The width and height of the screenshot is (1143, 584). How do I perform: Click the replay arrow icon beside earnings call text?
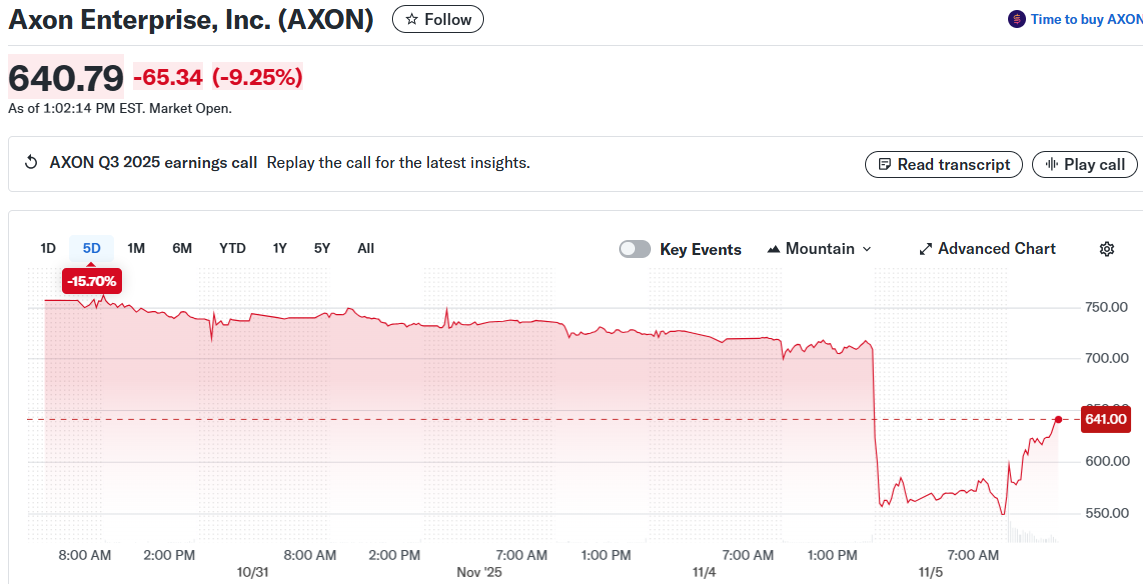click(30, 161)
